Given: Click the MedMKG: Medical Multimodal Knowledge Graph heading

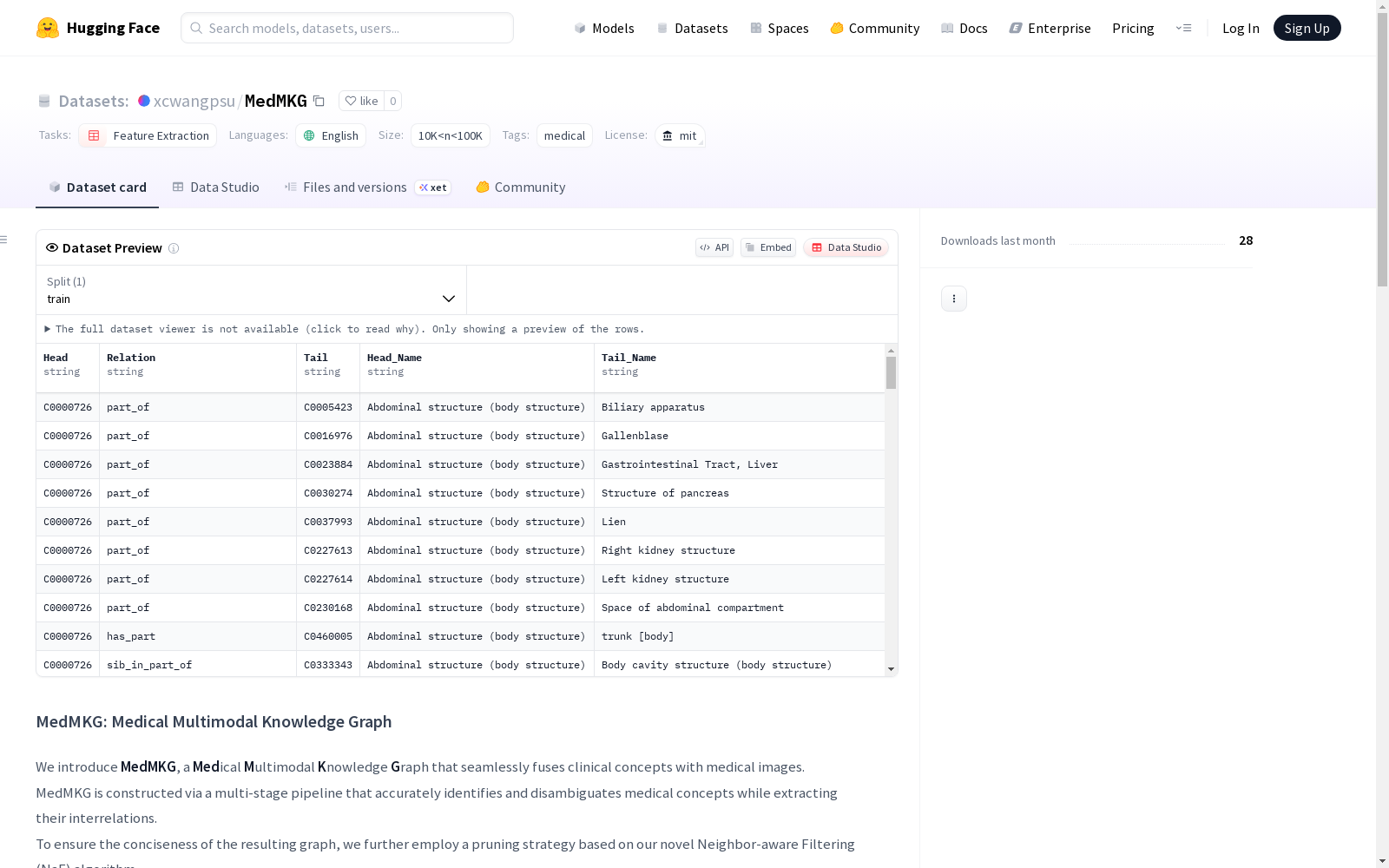Looking at the screenshot, I should point(214,722).
